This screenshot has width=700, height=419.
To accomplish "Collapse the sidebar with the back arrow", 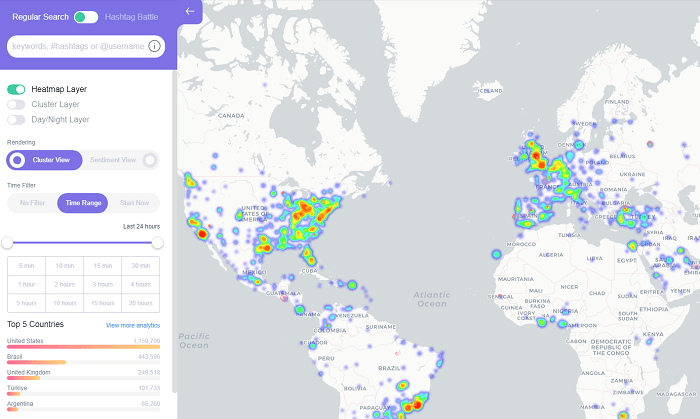I will coord(190,12).
